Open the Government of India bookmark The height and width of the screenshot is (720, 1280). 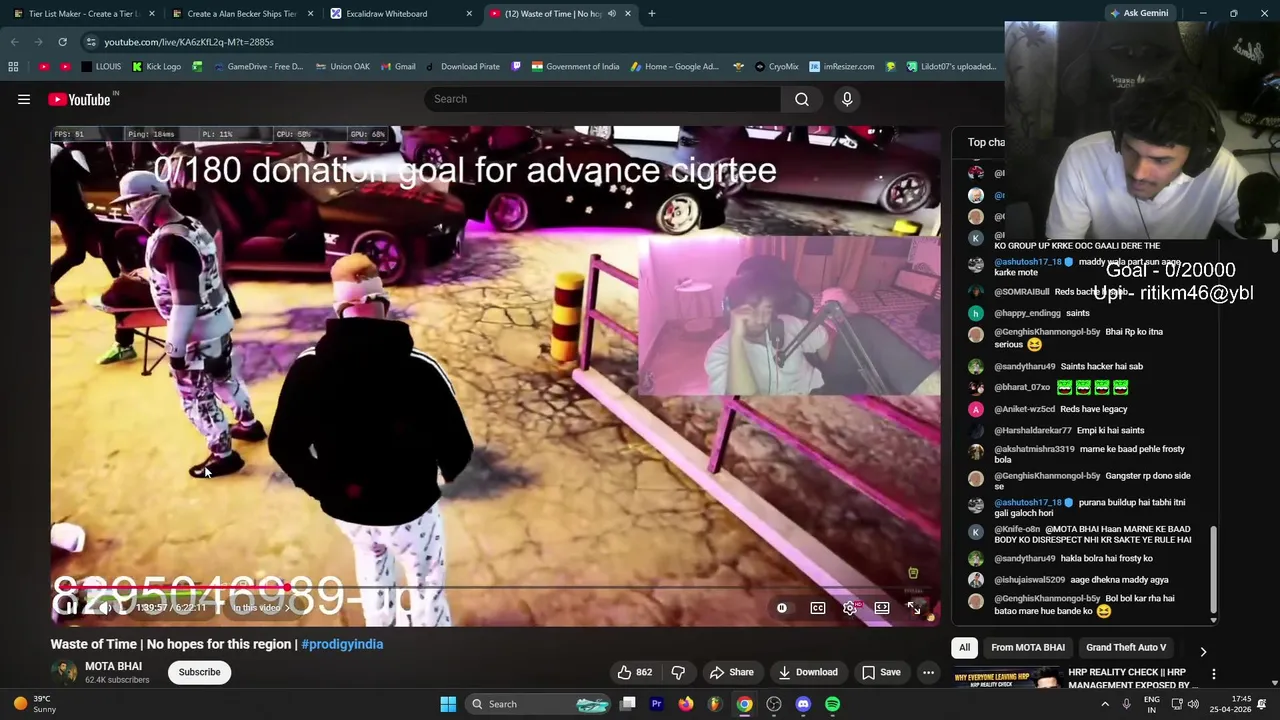(x=575, y=67)
